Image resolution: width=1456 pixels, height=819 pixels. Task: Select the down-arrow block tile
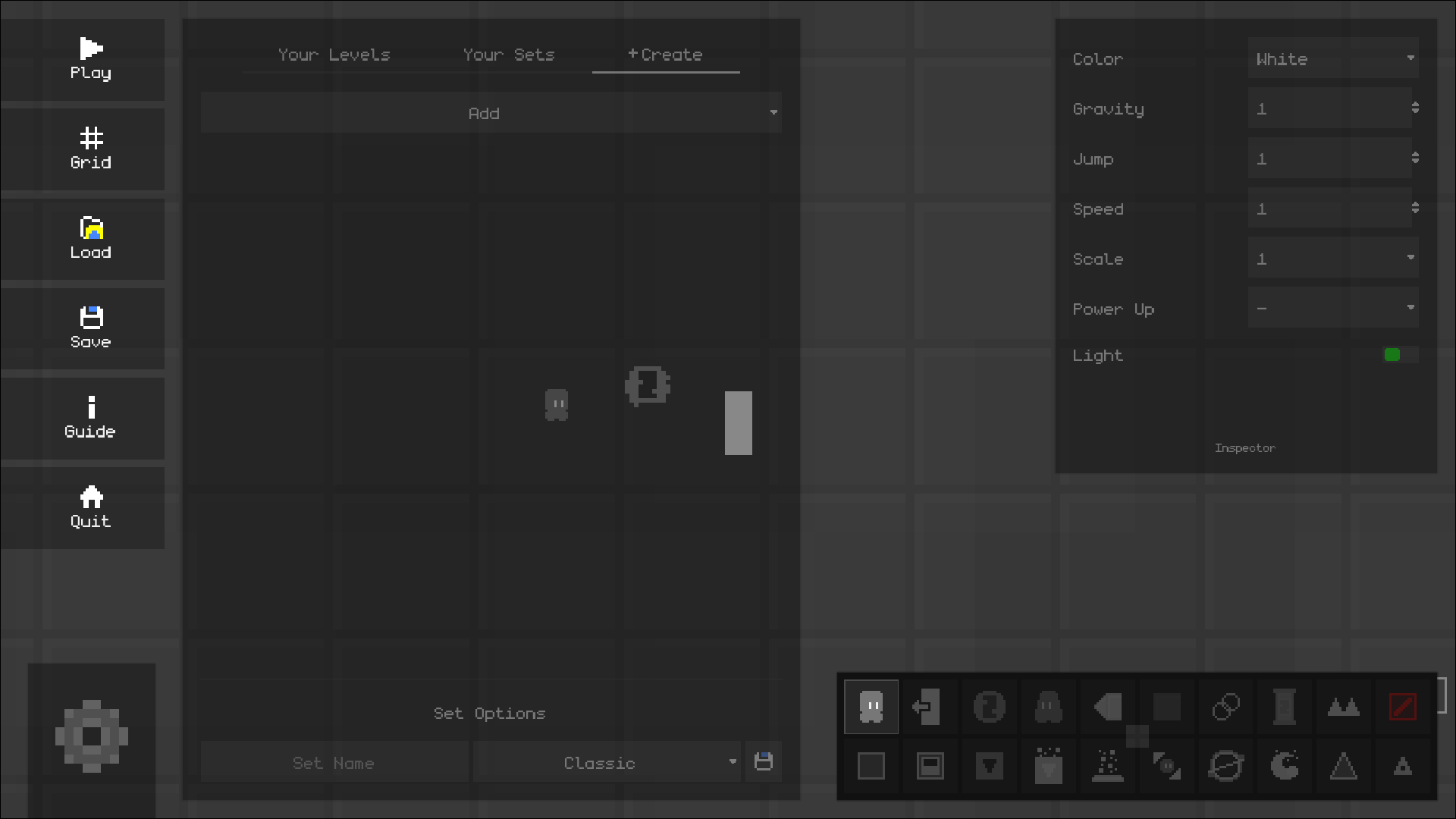tap(990, 766)
